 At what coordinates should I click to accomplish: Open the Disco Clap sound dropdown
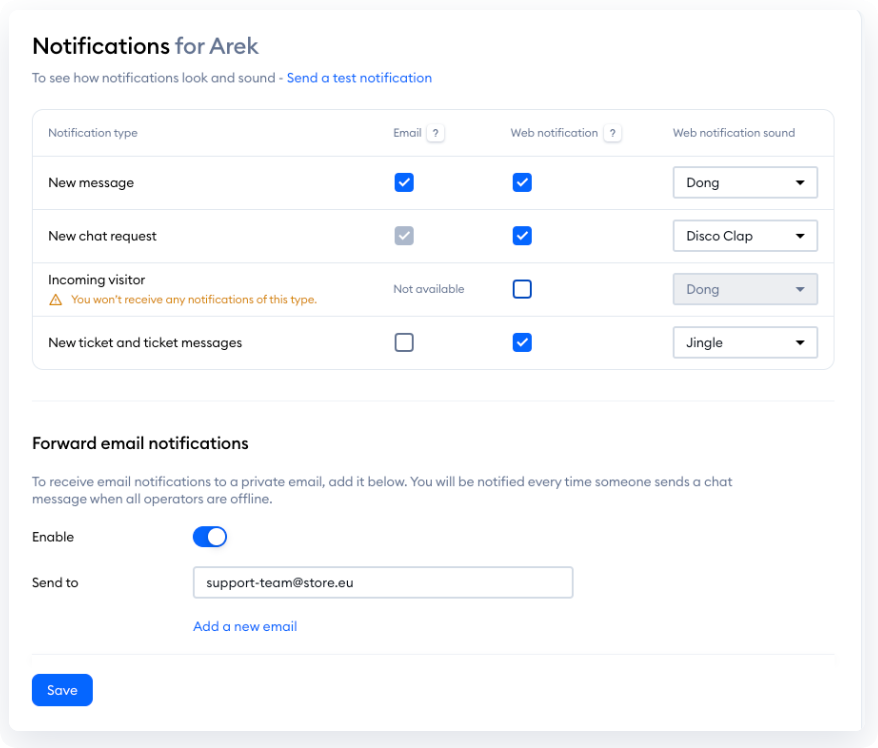click(745, 236)
